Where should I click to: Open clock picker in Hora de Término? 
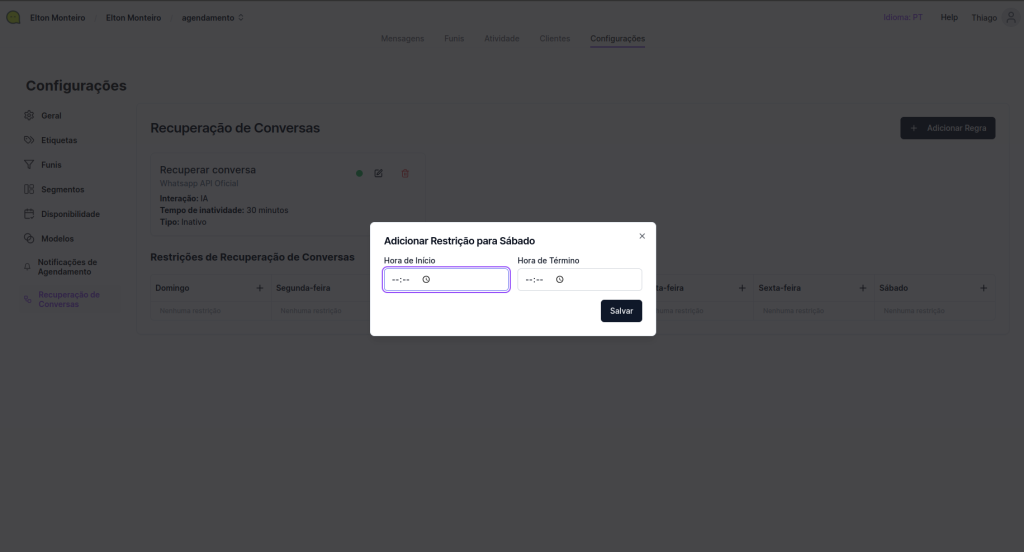[x=560, y=280]
